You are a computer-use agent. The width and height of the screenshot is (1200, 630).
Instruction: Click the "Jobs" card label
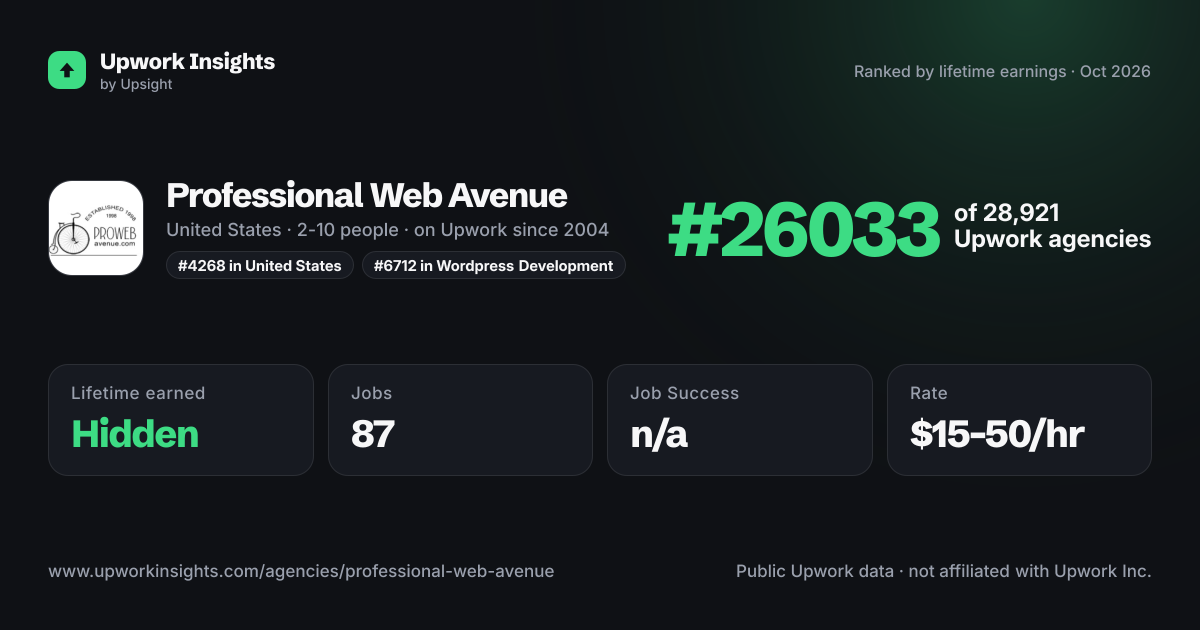point(370,393)
